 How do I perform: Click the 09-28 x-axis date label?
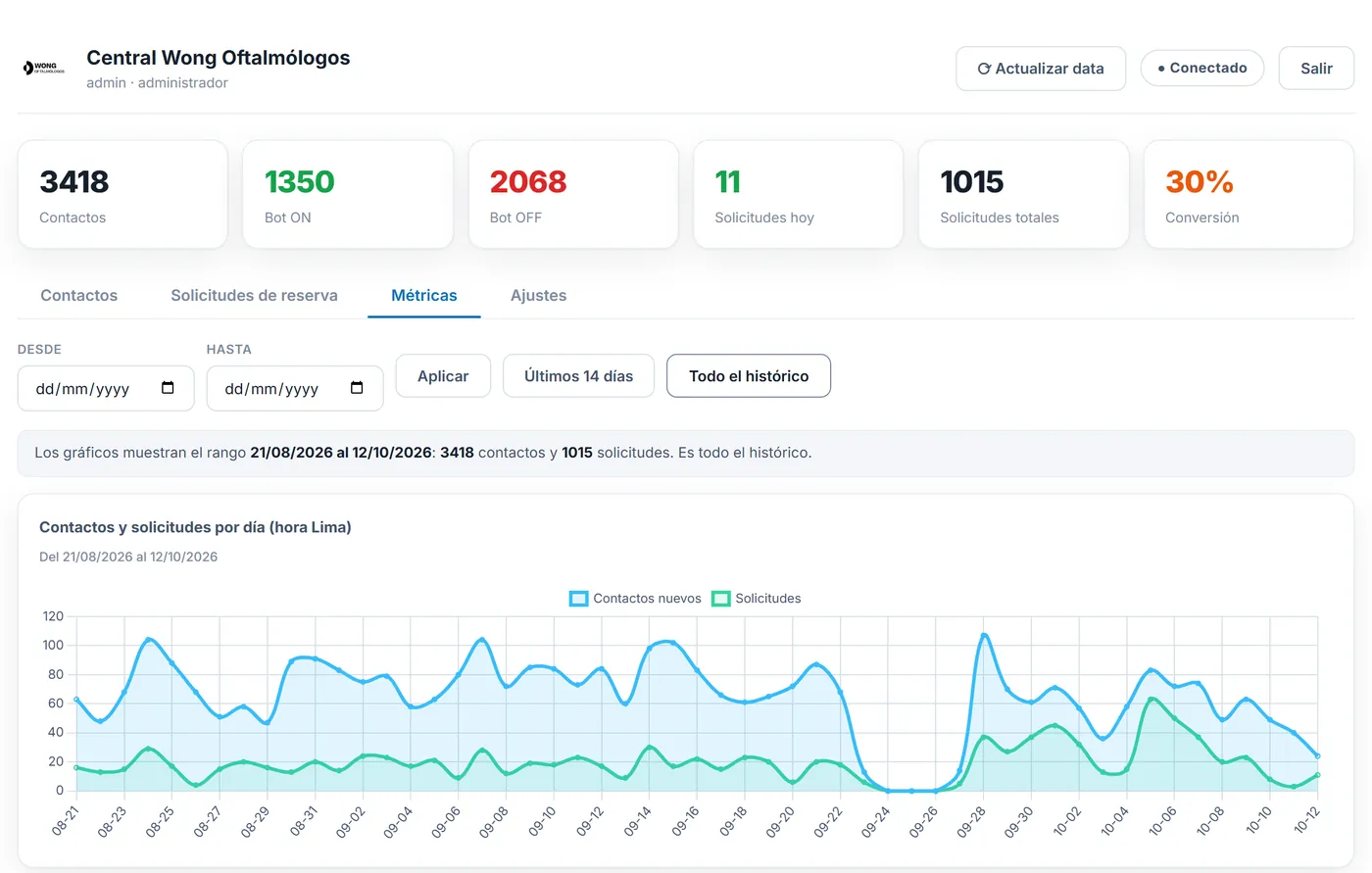tap(971, 821)
